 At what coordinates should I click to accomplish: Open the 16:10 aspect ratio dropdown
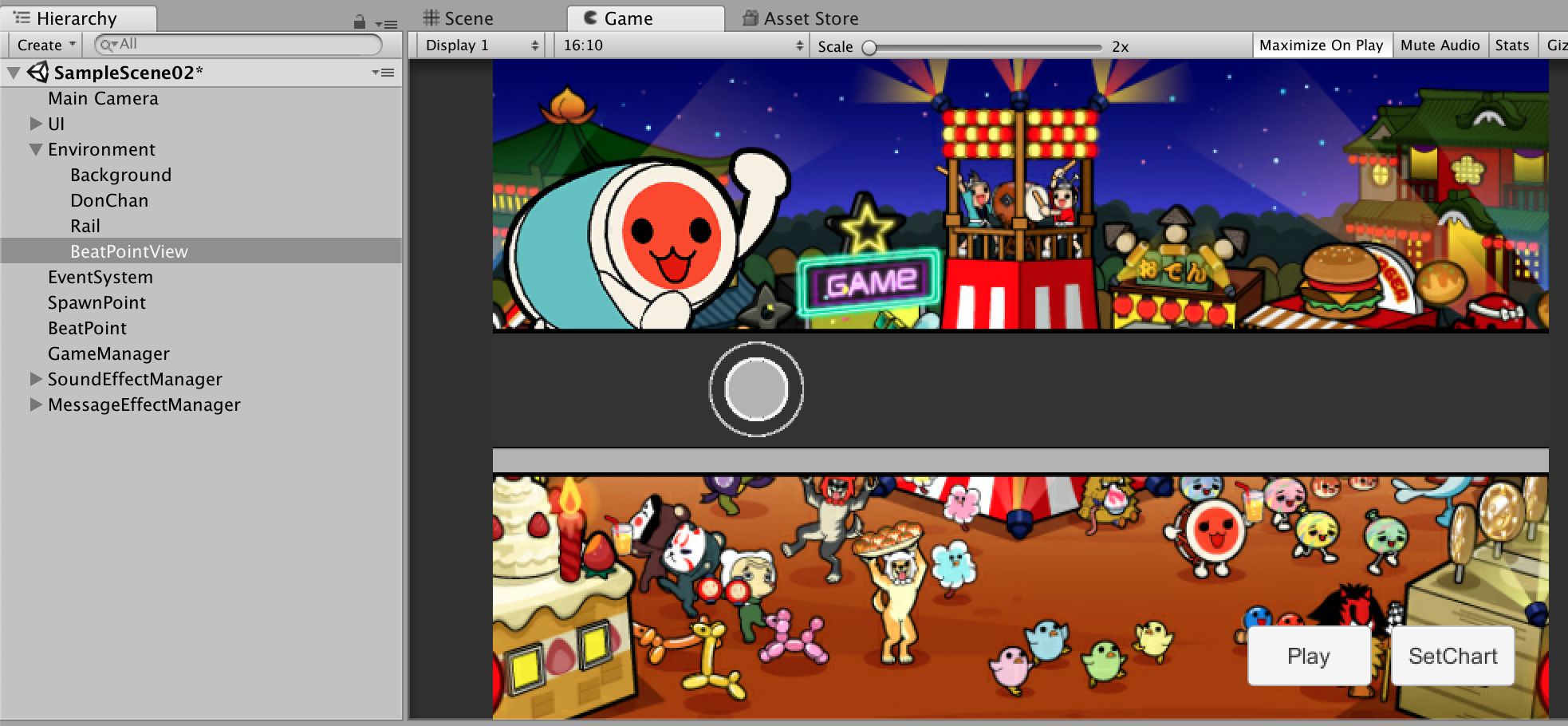pyautogui.click(x=683, y=45)
